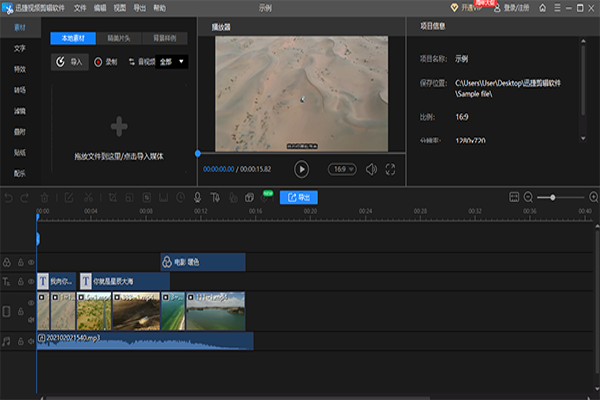Click the zoom-to-fit timeline icon
This screenshot has width=600, height=400.
tap(513, 197)
